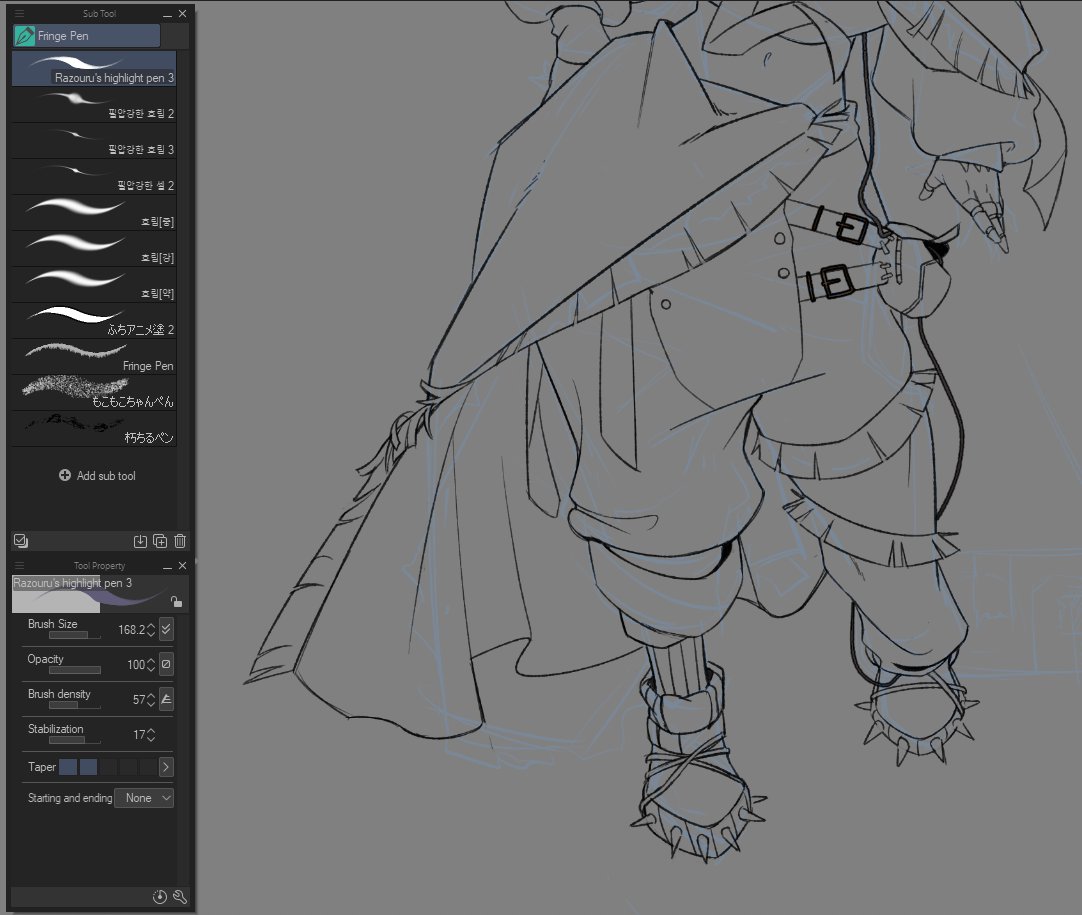Adjust the Brush density slider
This screenshot has height=915, width=1082.
pos(75,705)
